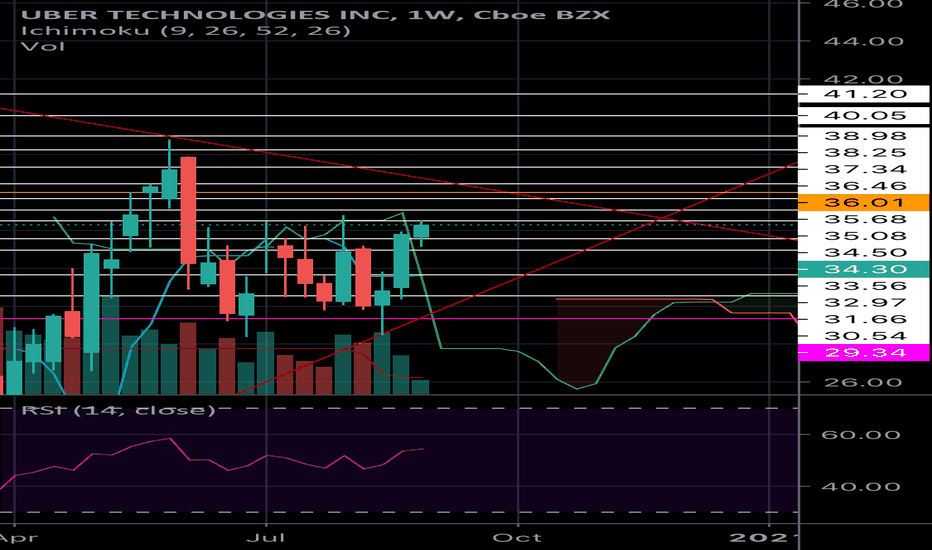932x550 pixels.
Task: Click the 38.25 price level label
Action: coord(865,152)
